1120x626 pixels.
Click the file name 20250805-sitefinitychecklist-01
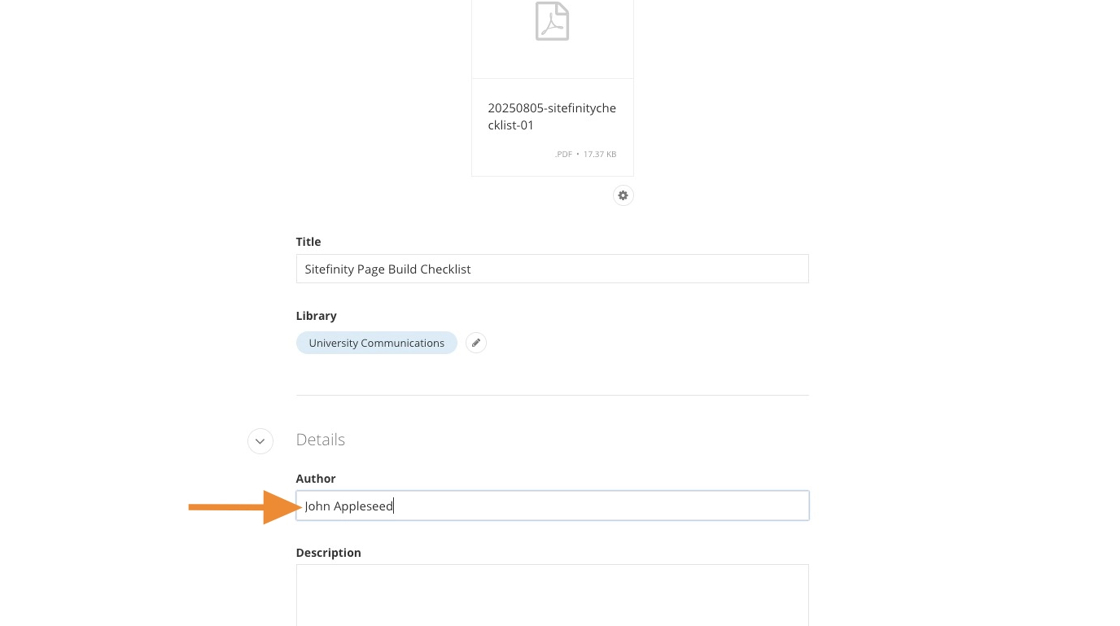(551, 116)
